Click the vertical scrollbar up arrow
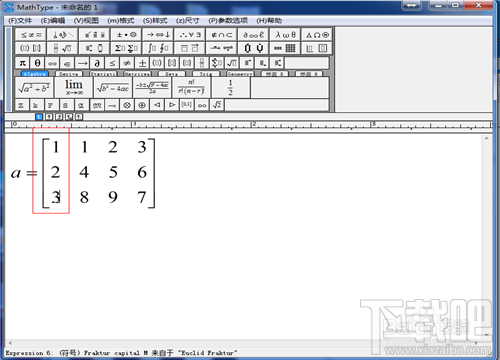Image resolution: width=500 pixels, height=360 pixels. 487,138
